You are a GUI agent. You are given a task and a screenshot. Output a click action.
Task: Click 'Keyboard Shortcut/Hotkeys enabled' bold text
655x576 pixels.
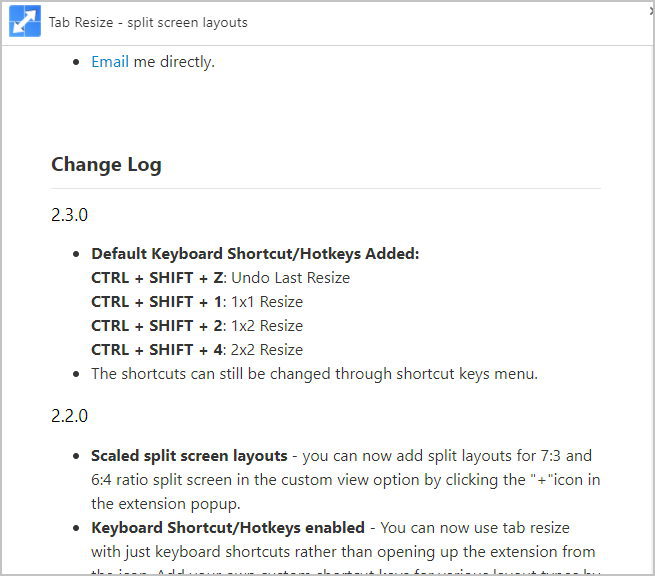coord(228,527)
